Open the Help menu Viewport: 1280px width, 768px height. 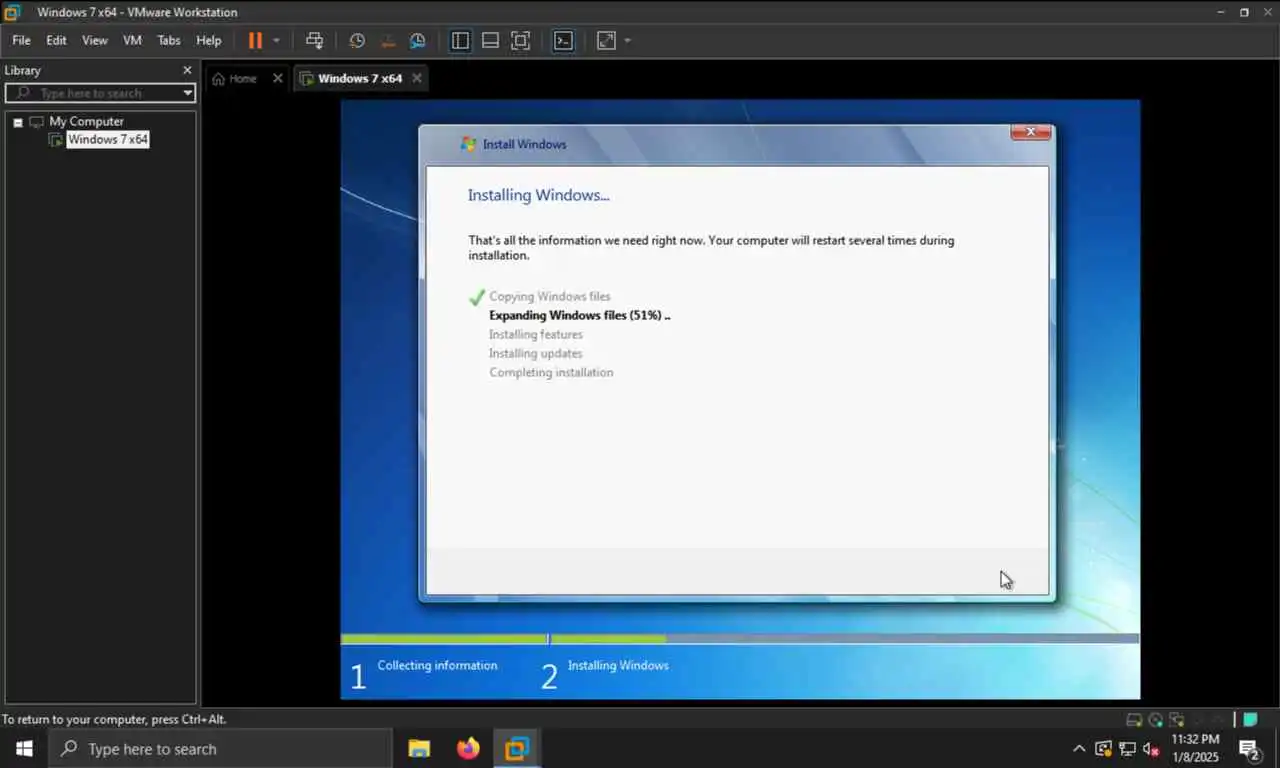[209, 41]
